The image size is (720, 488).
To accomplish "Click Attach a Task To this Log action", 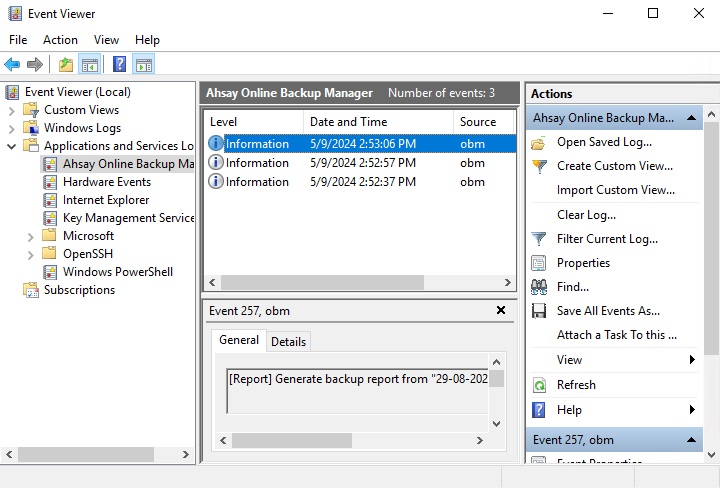I will point(617,335).
